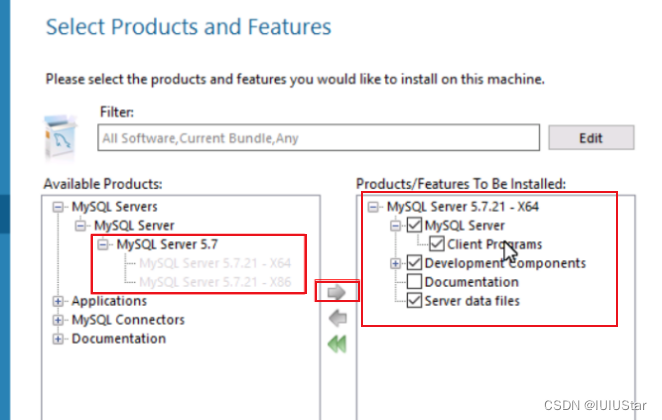The image size is (662, 420).
Task: Select the Client Programs label
Action: pyautogui.click(x=494, y=244)
